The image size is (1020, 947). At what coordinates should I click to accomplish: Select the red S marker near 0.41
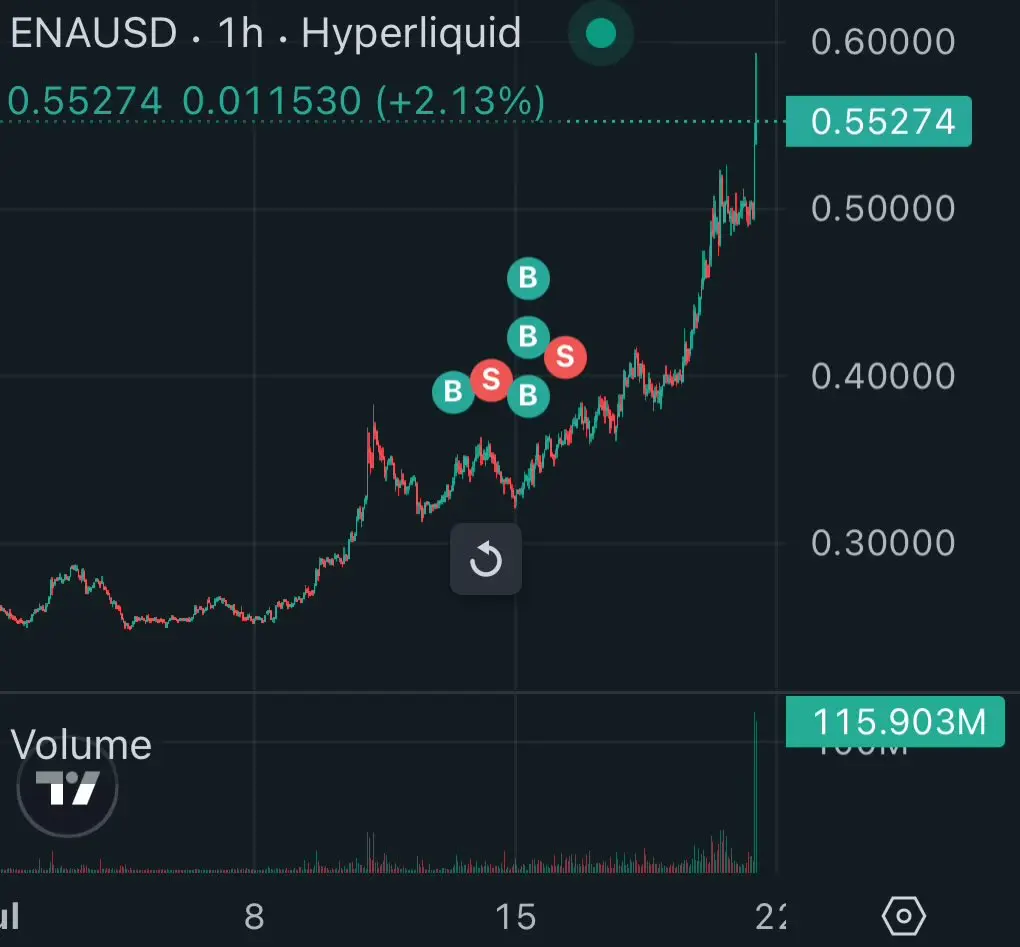pos(565,356)
